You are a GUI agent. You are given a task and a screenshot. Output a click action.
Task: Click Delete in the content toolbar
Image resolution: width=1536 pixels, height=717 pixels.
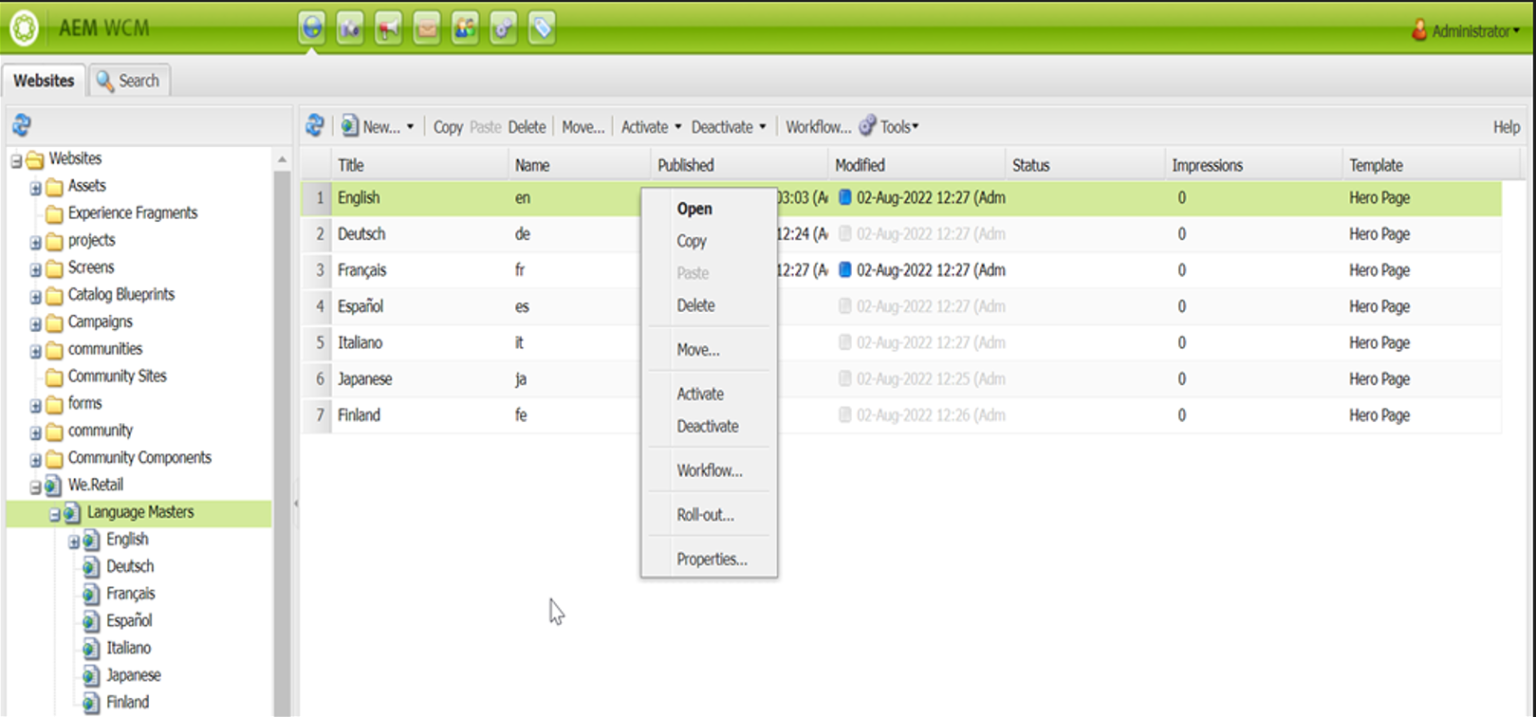[527, 126]
